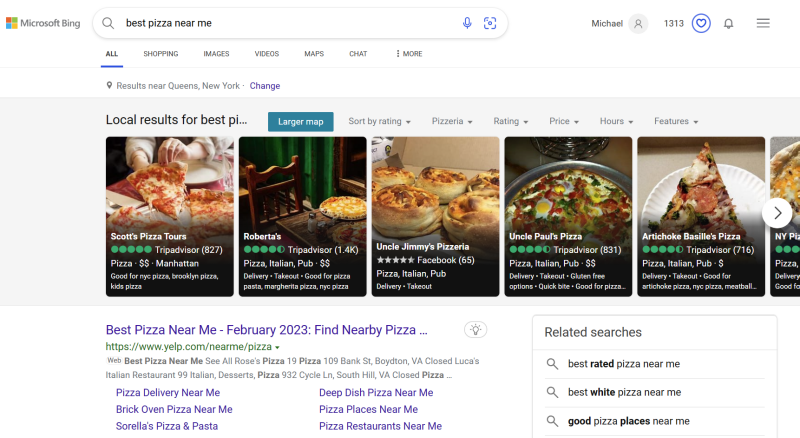Viewport: 800px width, 438px height.
Task: Search good pizza places near me
Action: point(629,421)
